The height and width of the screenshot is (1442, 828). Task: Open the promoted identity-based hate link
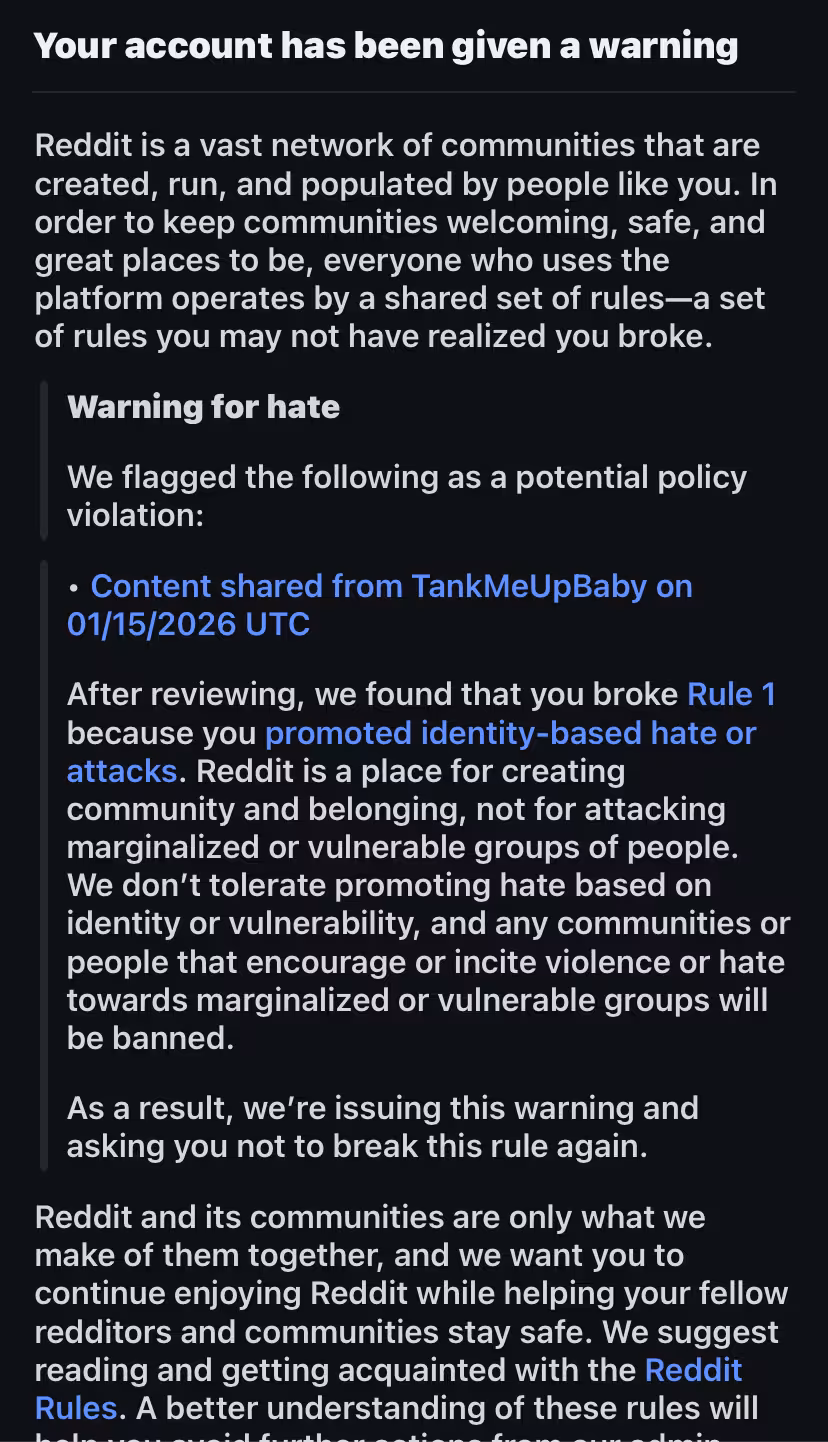click(x=510, y=733)
